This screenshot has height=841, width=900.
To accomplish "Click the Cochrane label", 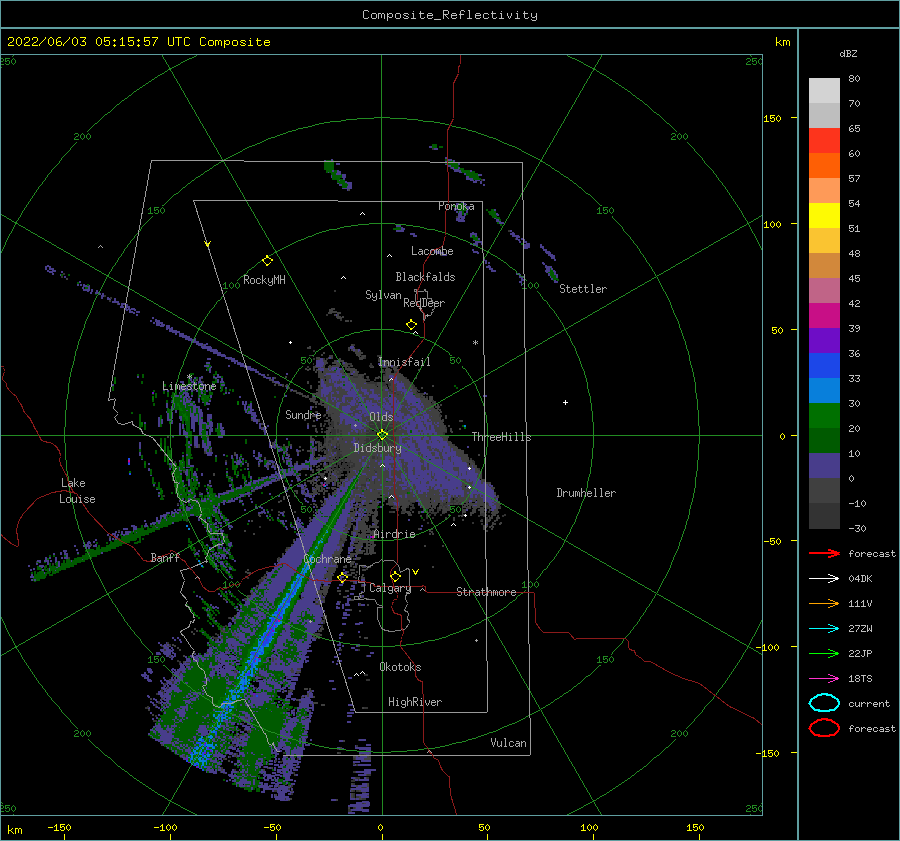I will click(x=327, y=559).
